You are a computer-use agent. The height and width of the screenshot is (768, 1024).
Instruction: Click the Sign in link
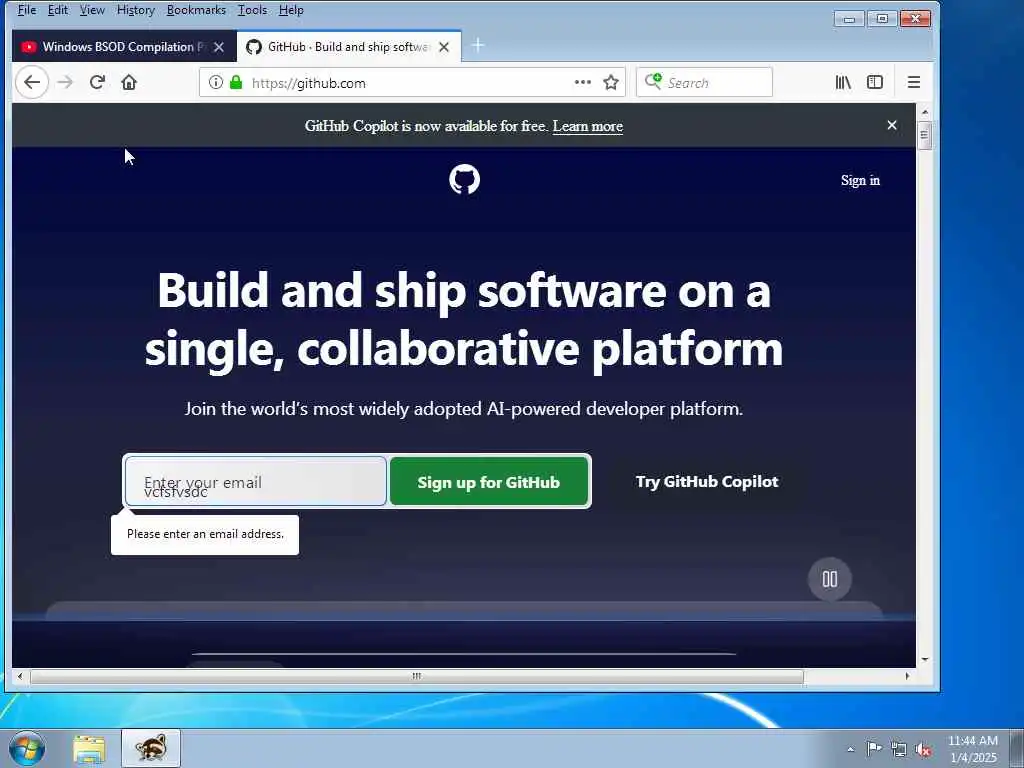coord(860,180)
